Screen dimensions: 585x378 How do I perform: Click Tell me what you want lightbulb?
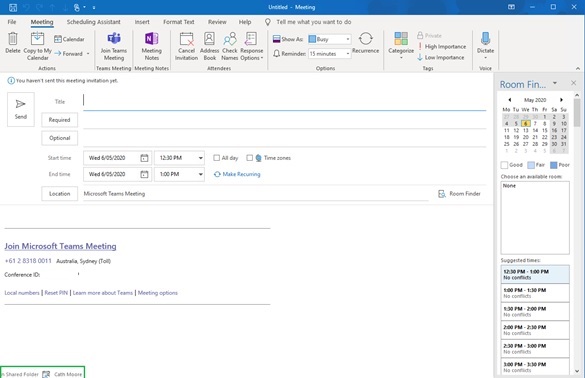268,22
